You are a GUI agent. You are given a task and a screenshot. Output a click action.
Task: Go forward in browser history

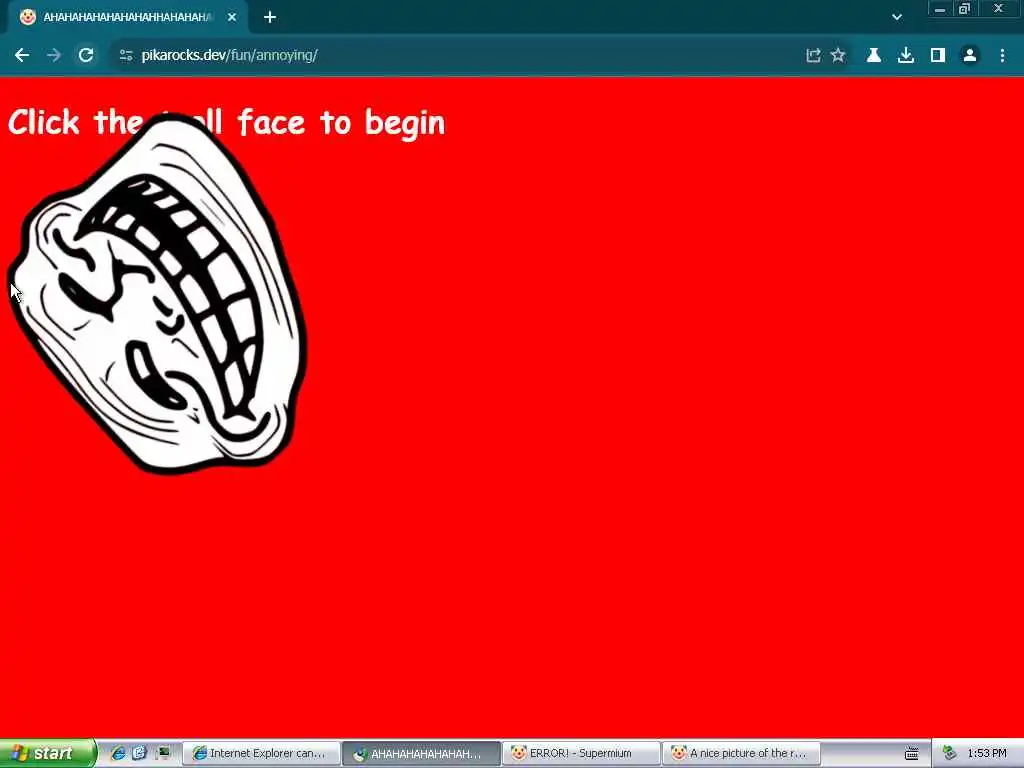pyautogui.click(x=54, y=56)
